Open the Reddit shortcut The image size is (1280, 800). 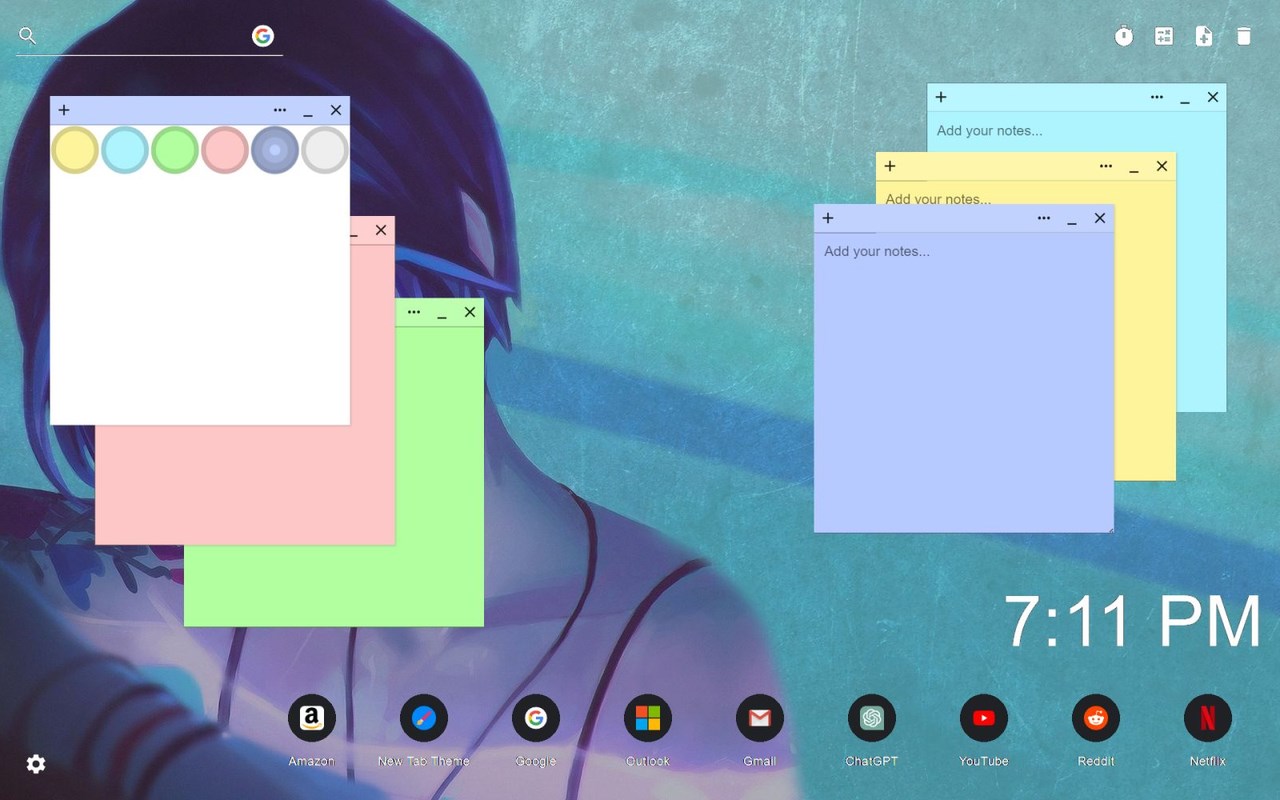[x=1096, y=718]
